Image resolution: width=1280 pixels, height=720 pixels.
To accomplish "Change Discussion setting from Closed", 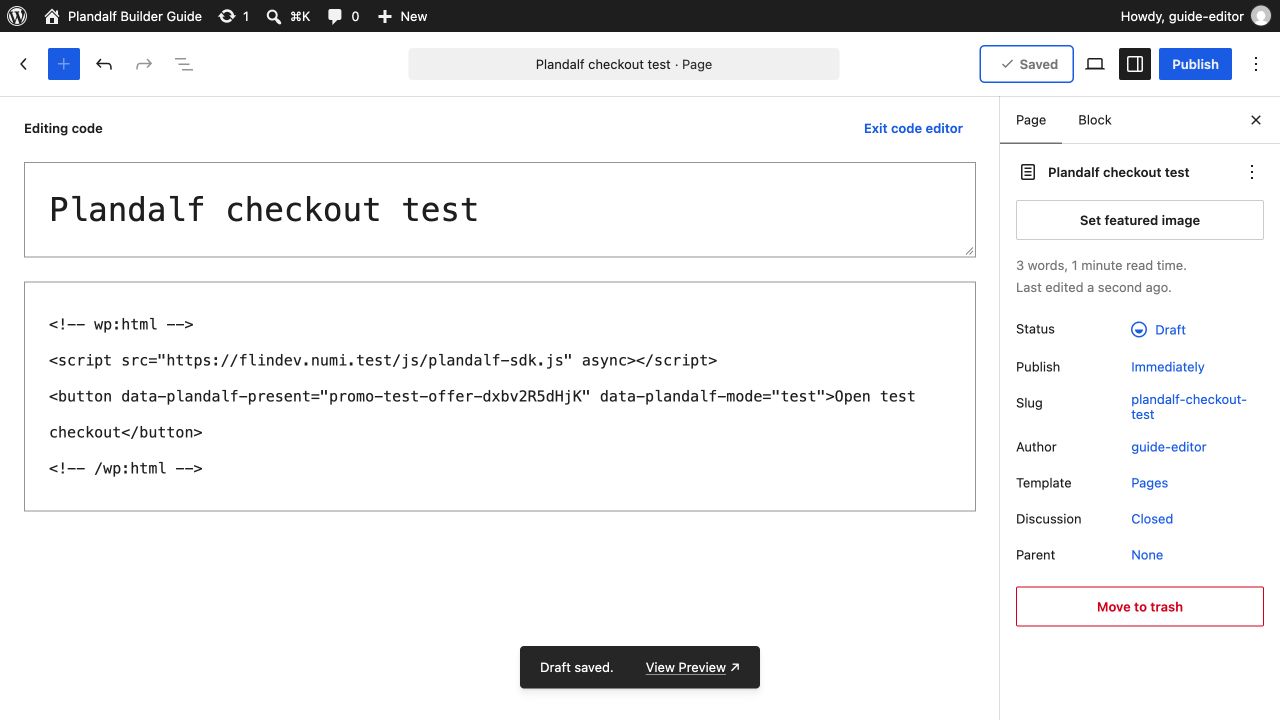I will pos(1152,519).
